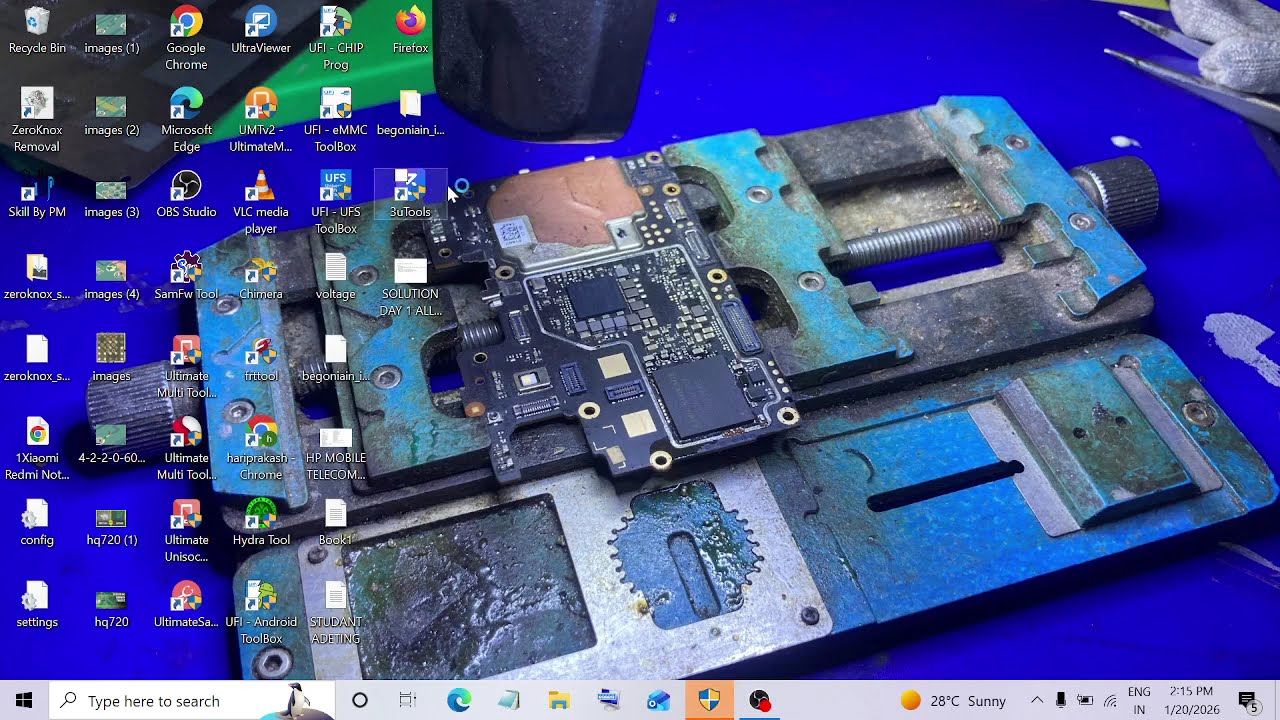Open 1Xiaomi Redmi Not... Chrome file
1280x720 pixels.
pos(37,448)
